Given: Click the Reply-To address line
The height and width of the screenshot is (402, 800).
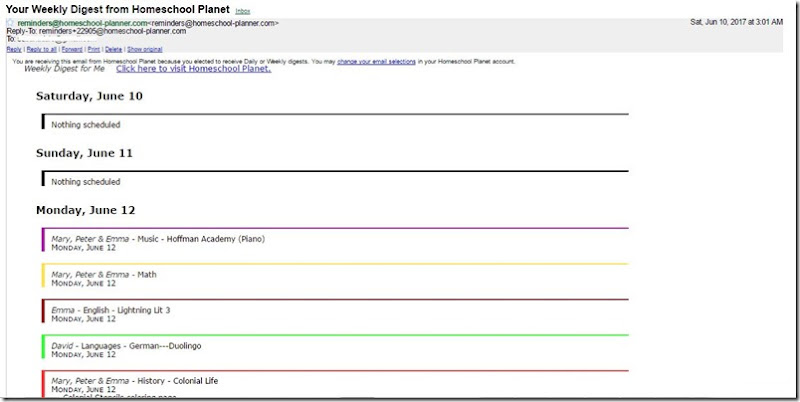Looking at the screenshot, I should (96, 31).
